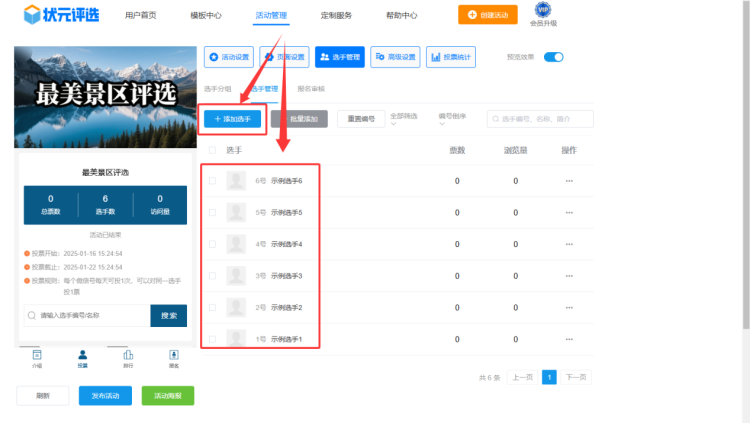The image size is (750, 423).
Task: Open 投票统计 vote statistics chart button
Action: (x=450, y=57)
